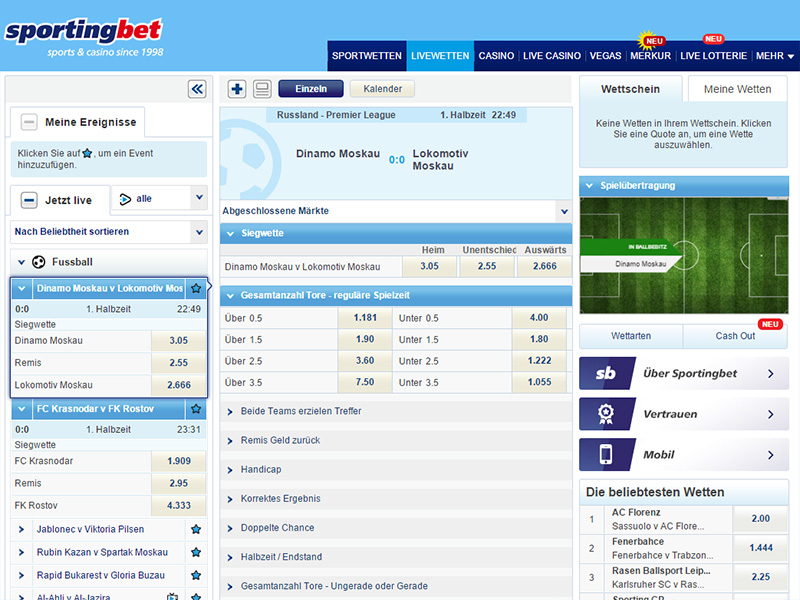Collapse the FC Krasnodar v FK Rostov match

pos(21,409)
